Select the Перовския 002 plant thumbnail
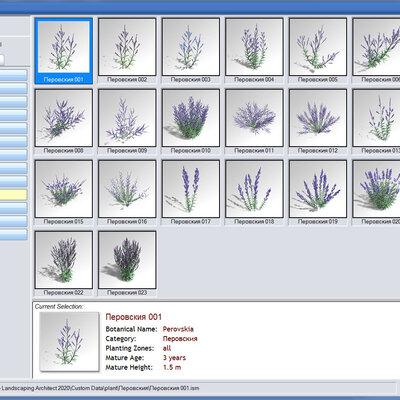The width and height of the screenshot is (400, 400). pyautogui.click(x=127, y=47)
